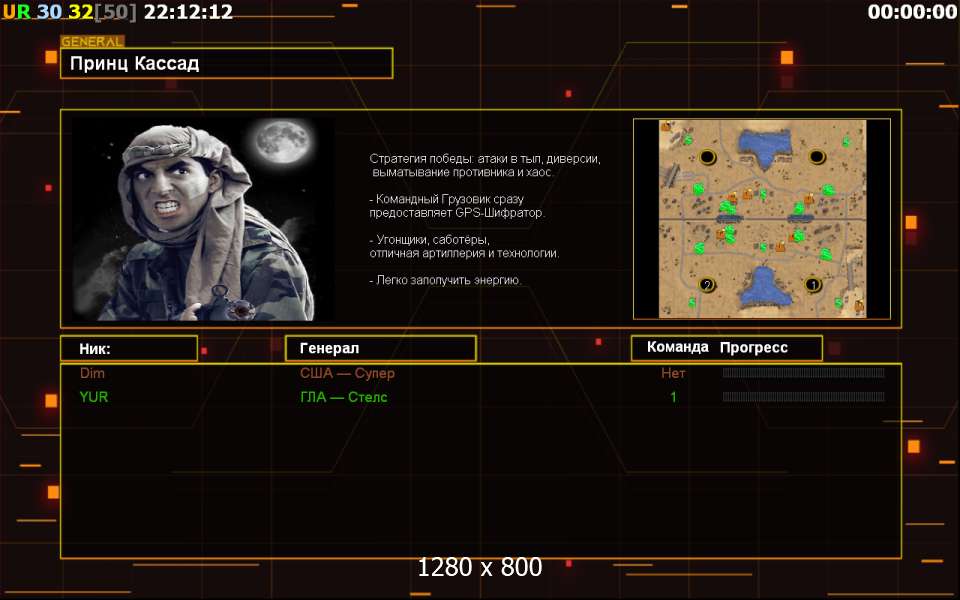Click the Ник: column header
This screenshot has height=600, width=960.
(128, 348)
